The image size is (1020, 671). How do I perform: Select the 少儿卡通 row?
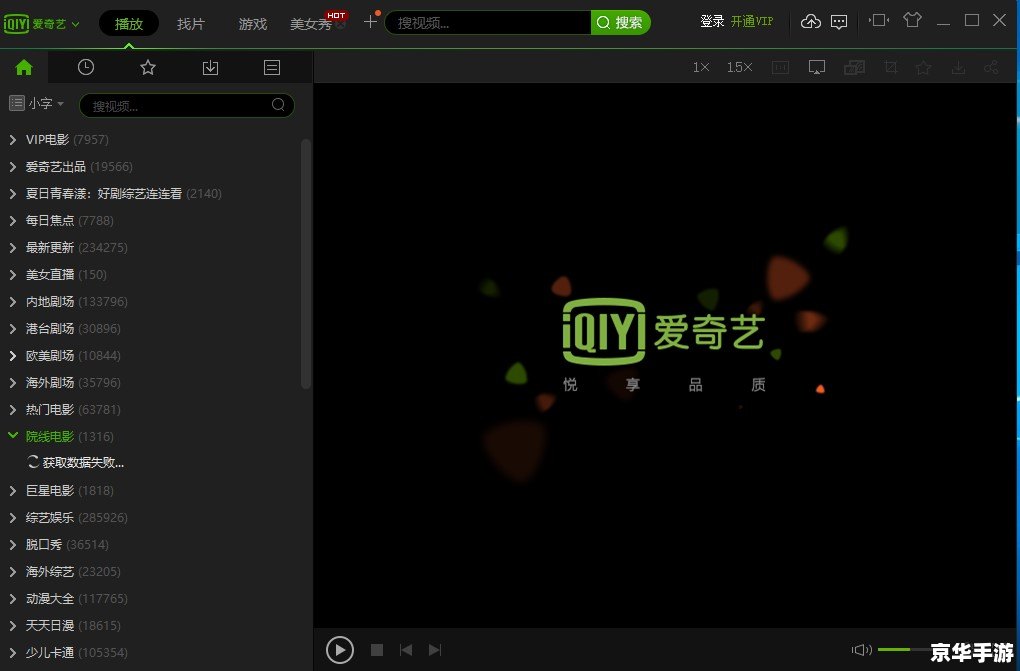76,653
